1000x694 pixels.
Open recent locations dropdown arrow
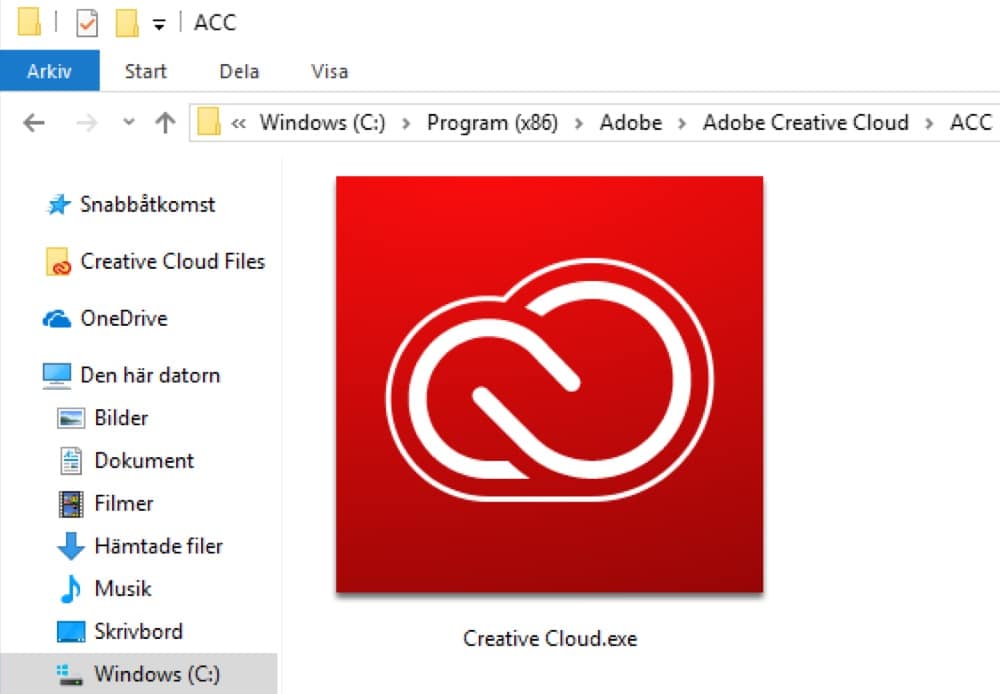coord(129,121)
